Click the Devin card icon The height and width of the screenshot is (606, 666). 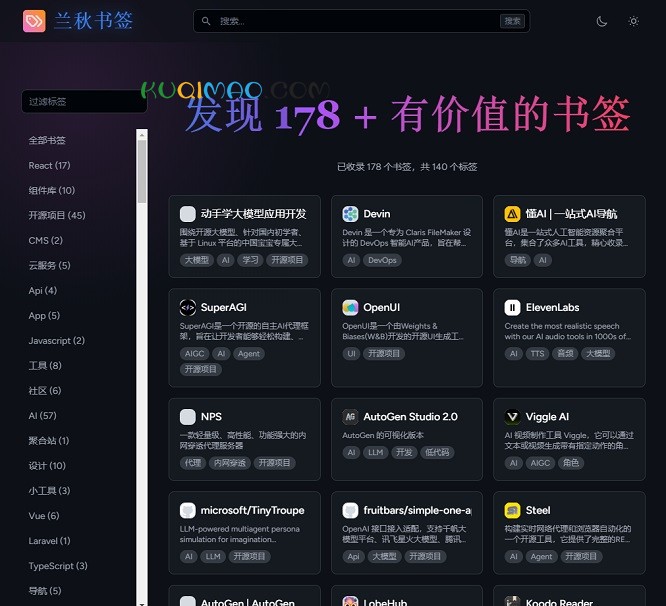click(x=350, y=214)
